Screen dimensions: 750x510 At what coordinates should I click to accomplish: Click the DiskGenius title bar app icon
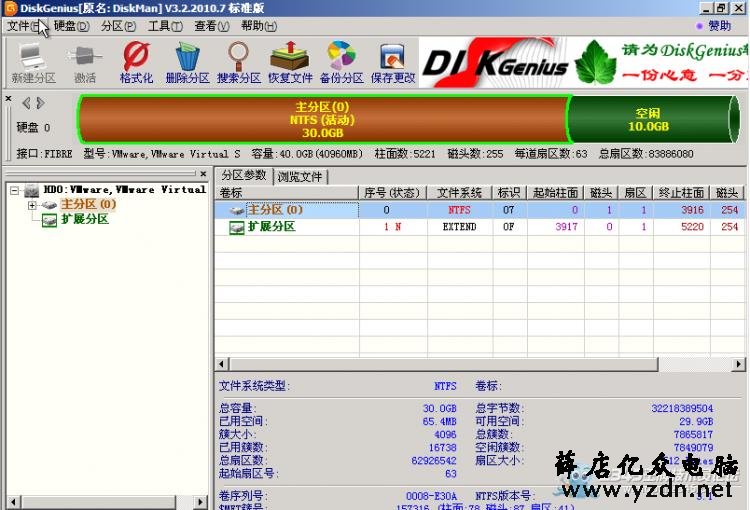10,8
